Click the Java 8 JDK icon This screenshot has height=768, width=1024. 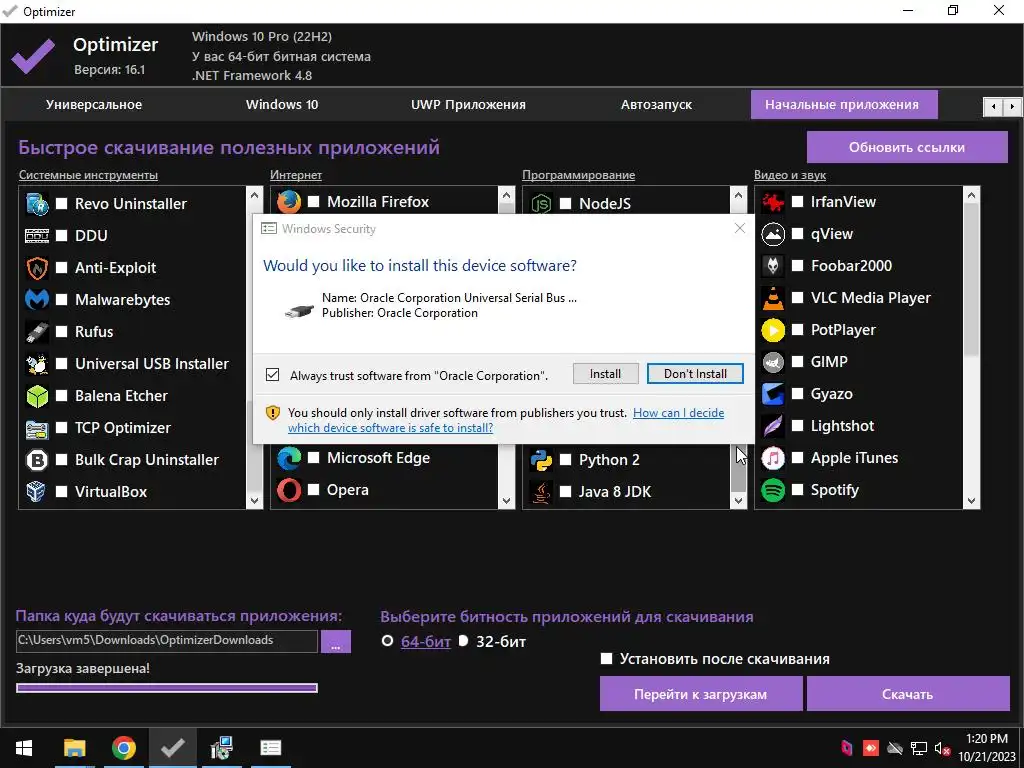click(541, 492)
